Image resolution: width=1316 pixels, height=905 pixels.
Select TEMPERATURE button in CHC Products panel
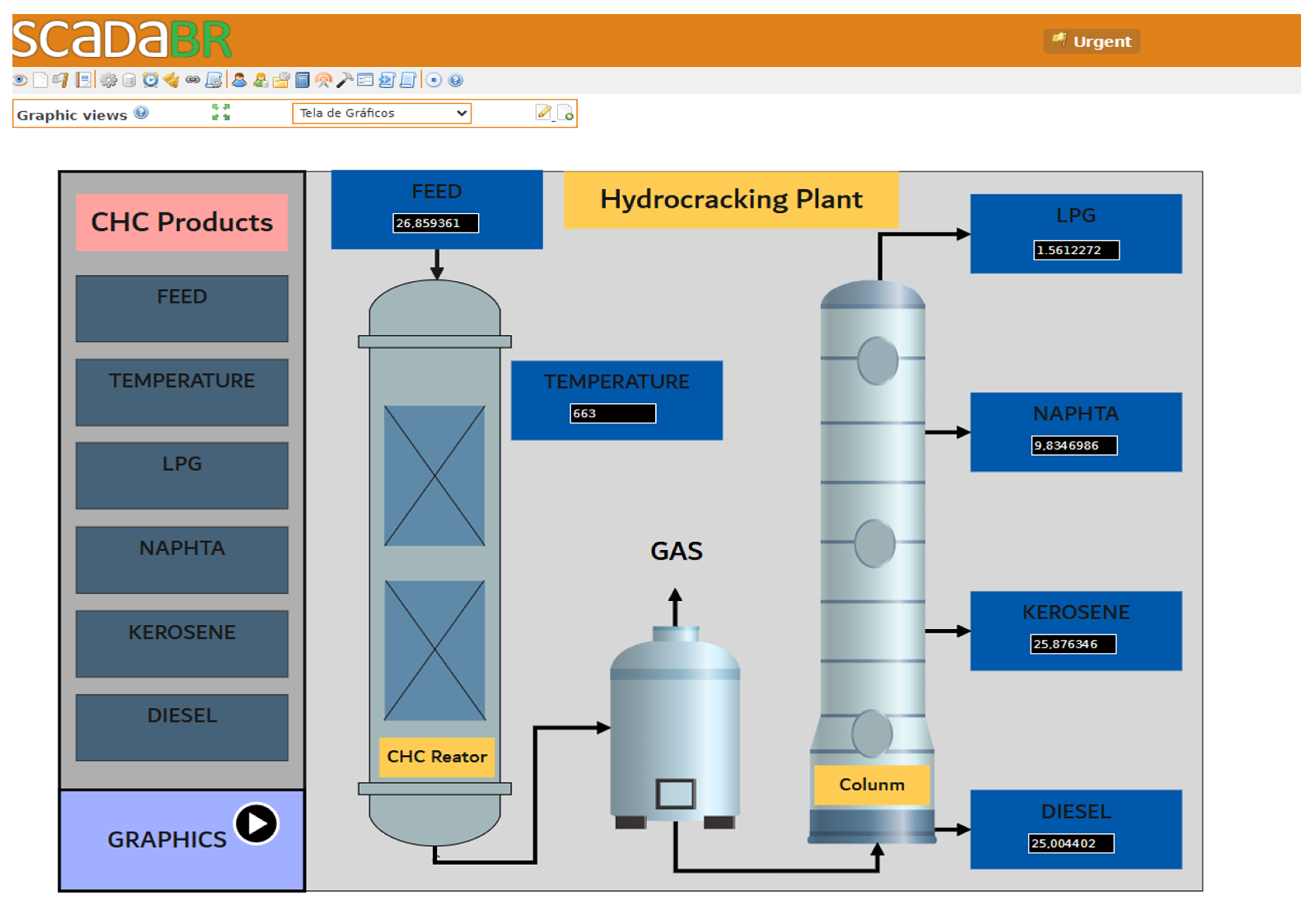click(x=181, y=392)
